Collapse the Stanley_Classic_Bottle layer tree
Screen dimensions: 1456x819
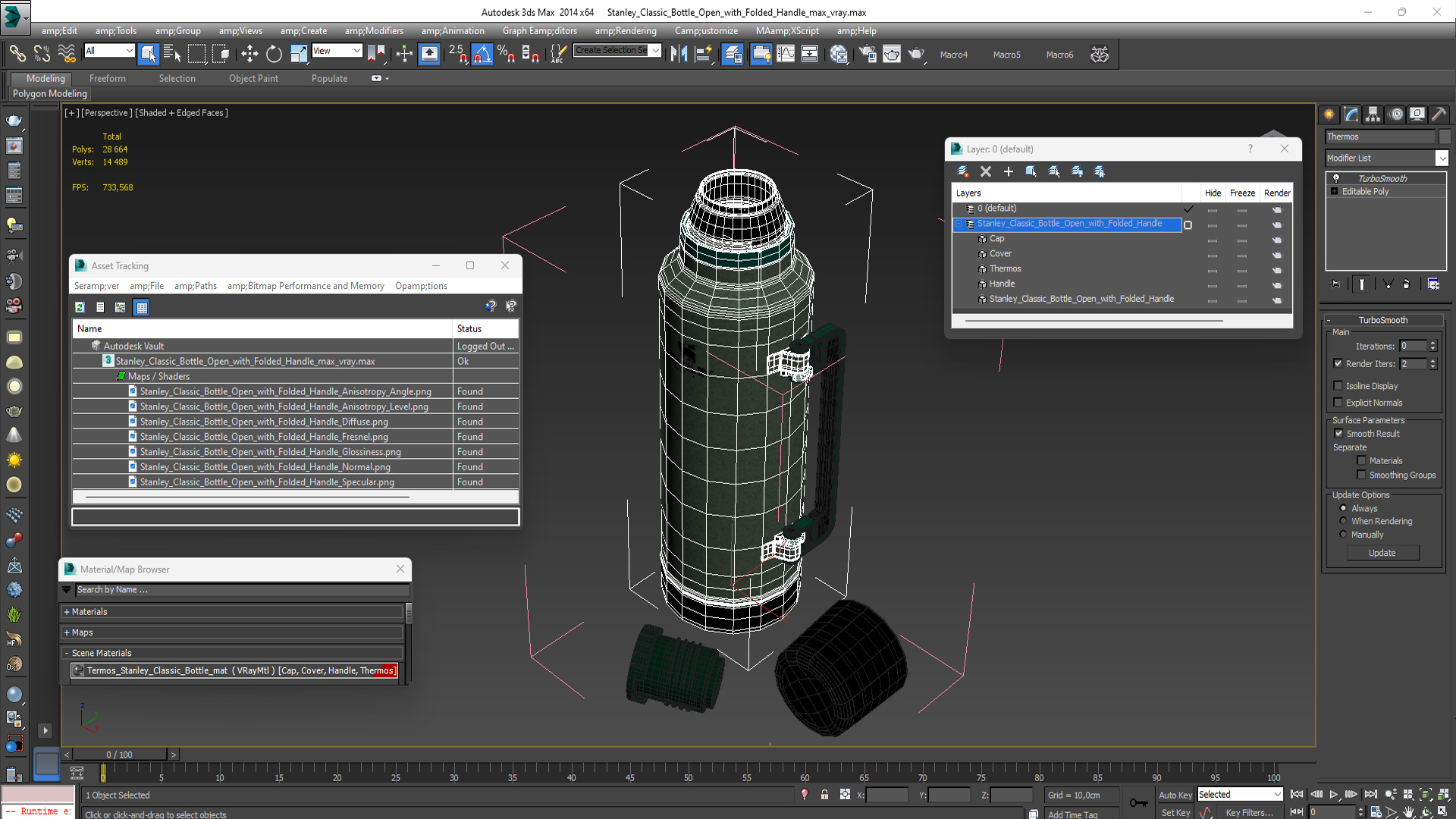coord(959,224)
